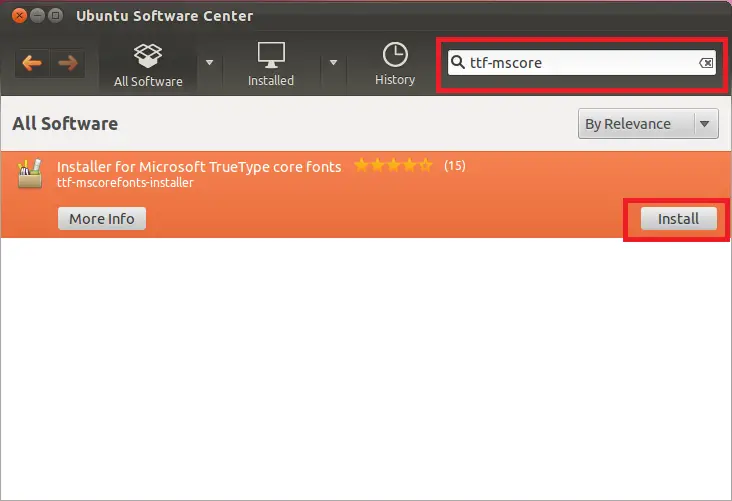This screenshot has width=732, height=501.
Task: Clear the search field text
Action: click(706, 63)
